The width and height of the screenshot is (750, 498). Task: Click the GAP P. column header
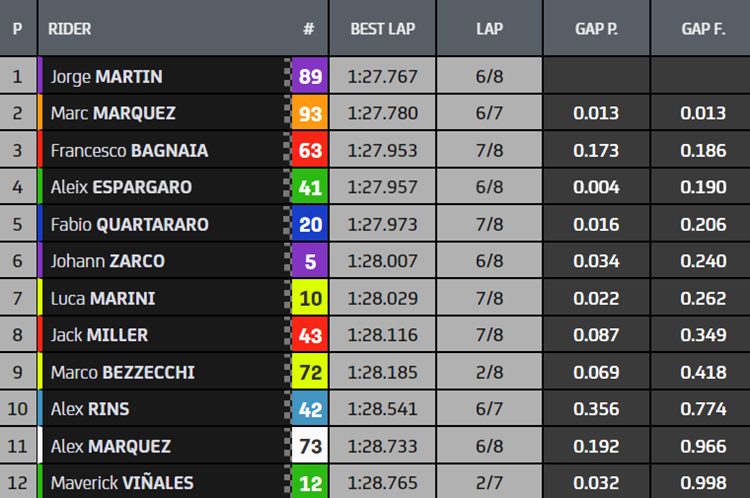(x=596, y=28)
